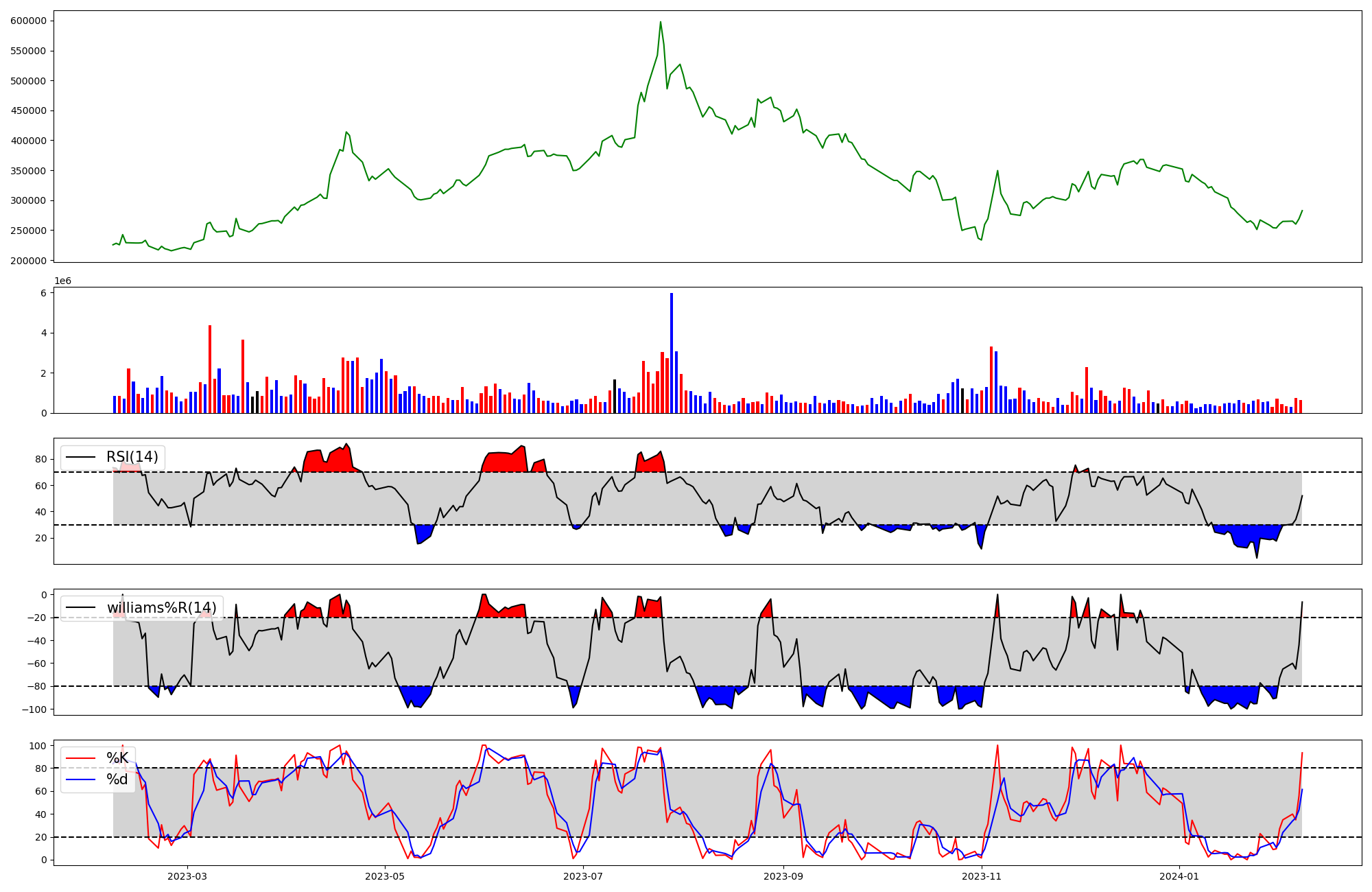Screen dimensions: 1372x892
Task: Click the tallest blue volume bar
Action: click(x=672, y=353)
